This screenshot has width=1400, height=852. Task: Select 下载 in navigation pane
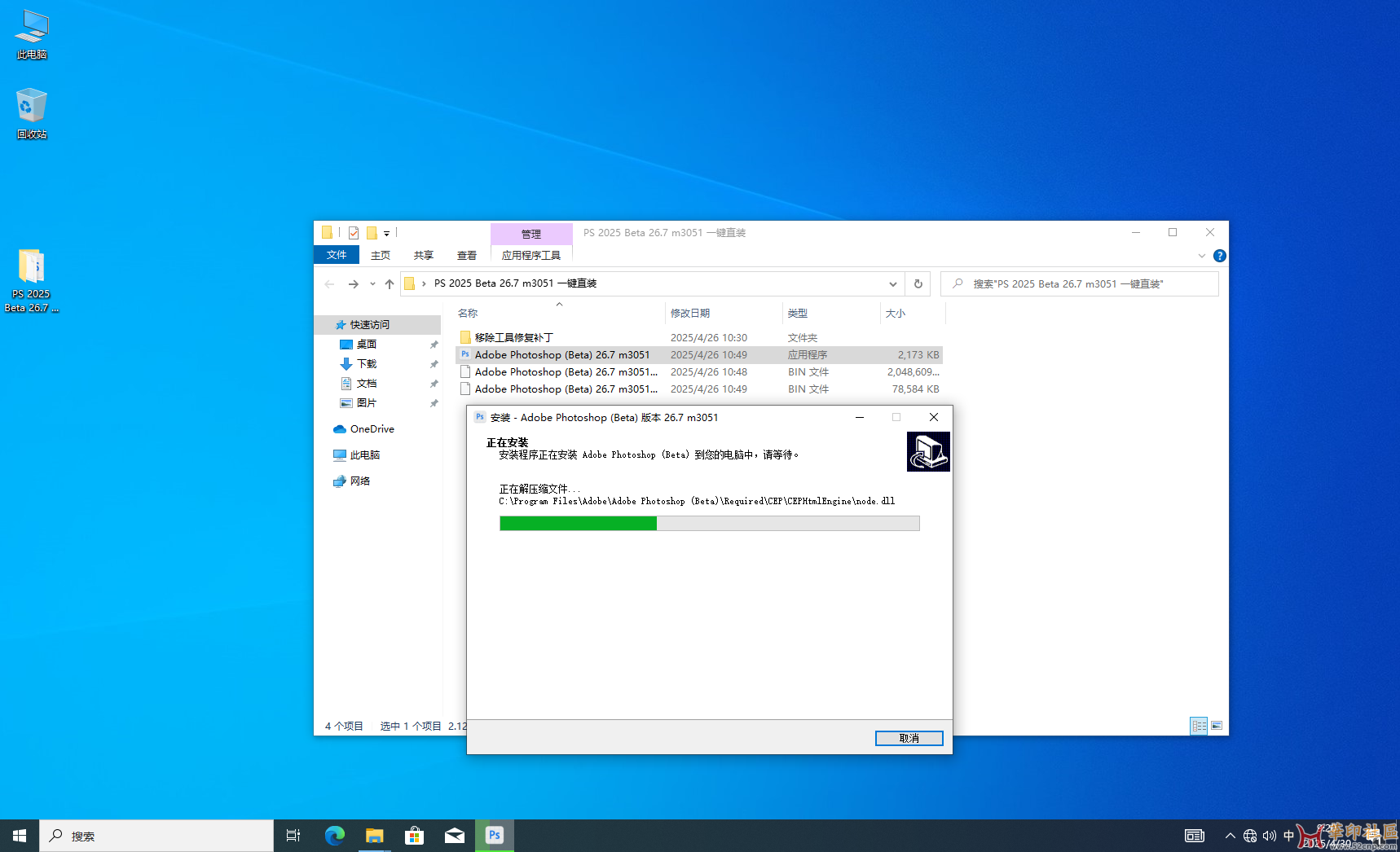(366, 364)
